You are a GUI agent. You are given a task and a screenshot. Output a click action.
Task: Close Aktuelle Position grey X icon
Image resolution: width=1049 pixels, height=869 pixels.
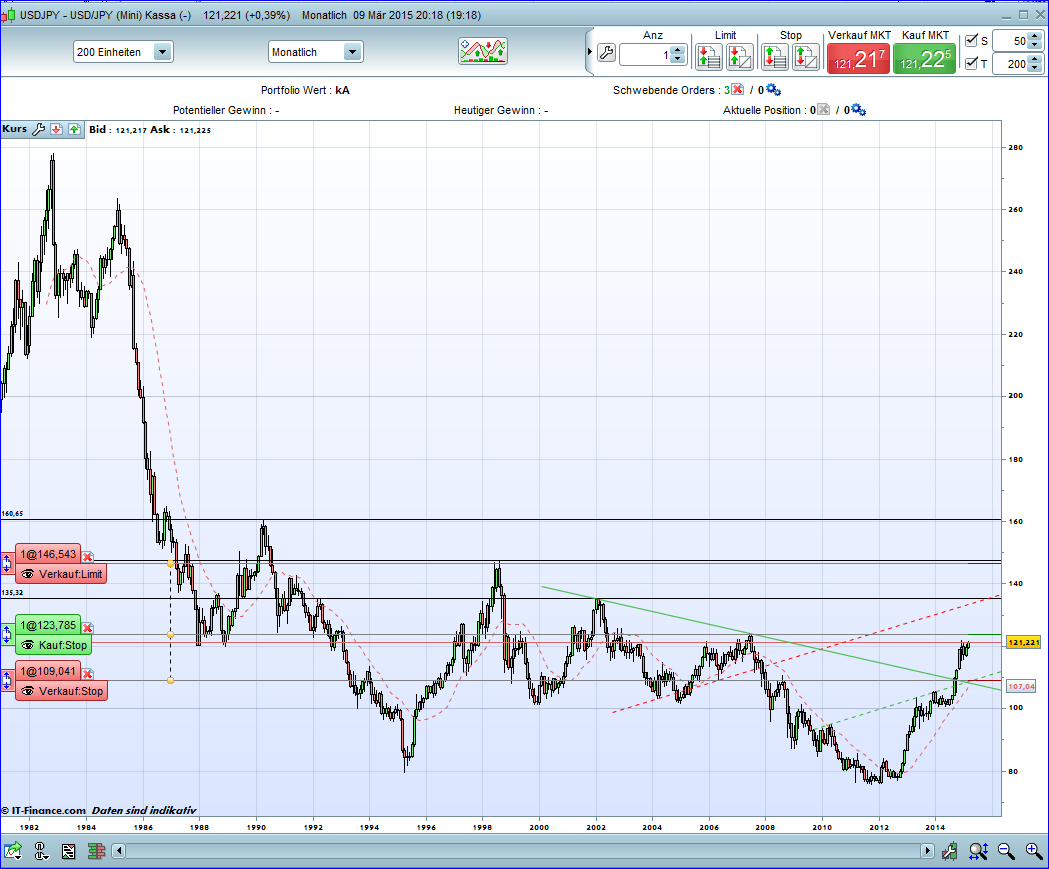point(824,110)
